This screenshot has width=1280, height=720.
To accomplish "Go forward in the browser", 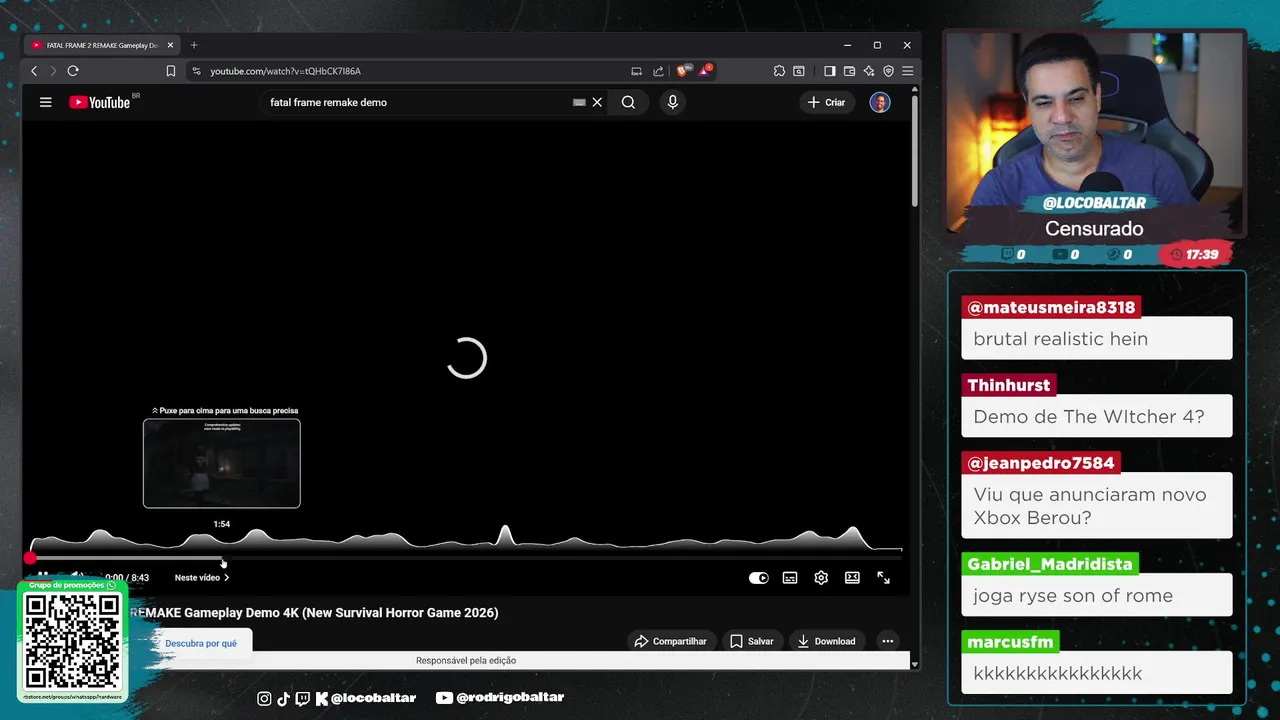I will [53, 71].
